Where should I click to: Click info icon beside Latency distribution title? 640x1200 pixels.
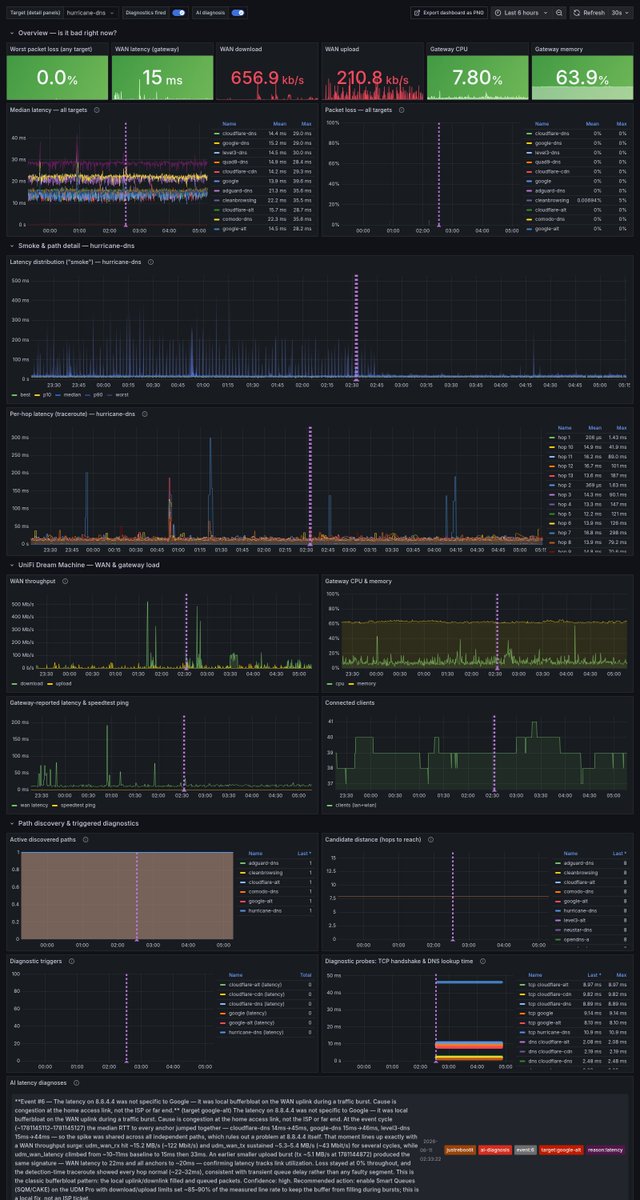coord(150,262)
